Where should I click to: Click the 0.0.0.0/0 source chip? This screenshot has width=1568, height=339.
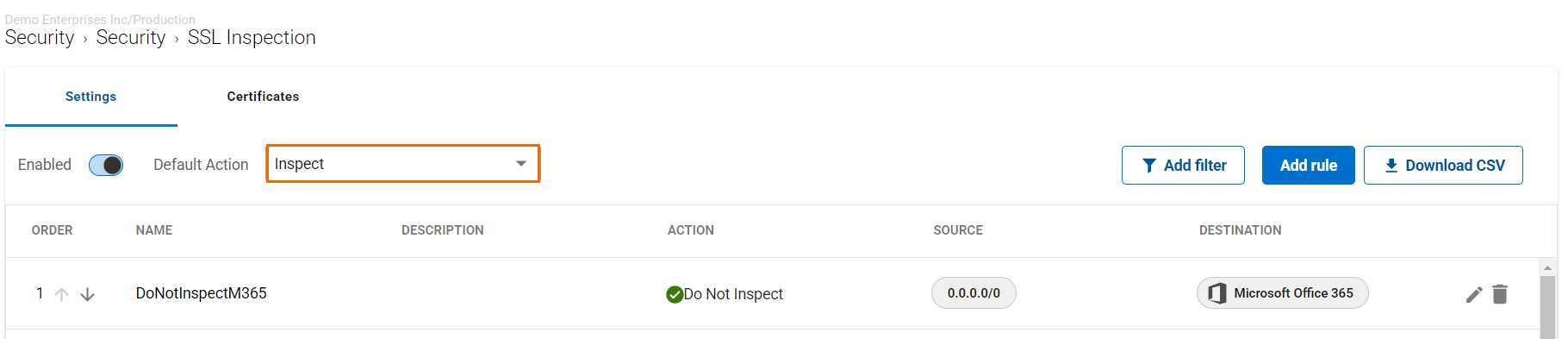[974, 293]
